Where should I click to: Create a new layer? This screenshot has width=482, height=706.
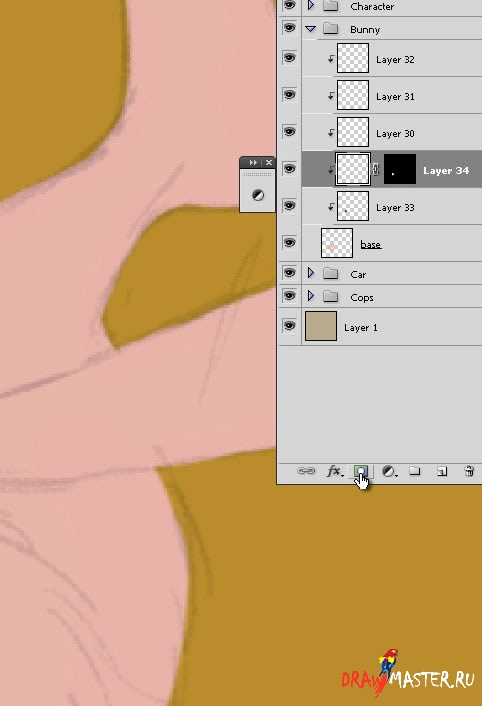point(442,471)
